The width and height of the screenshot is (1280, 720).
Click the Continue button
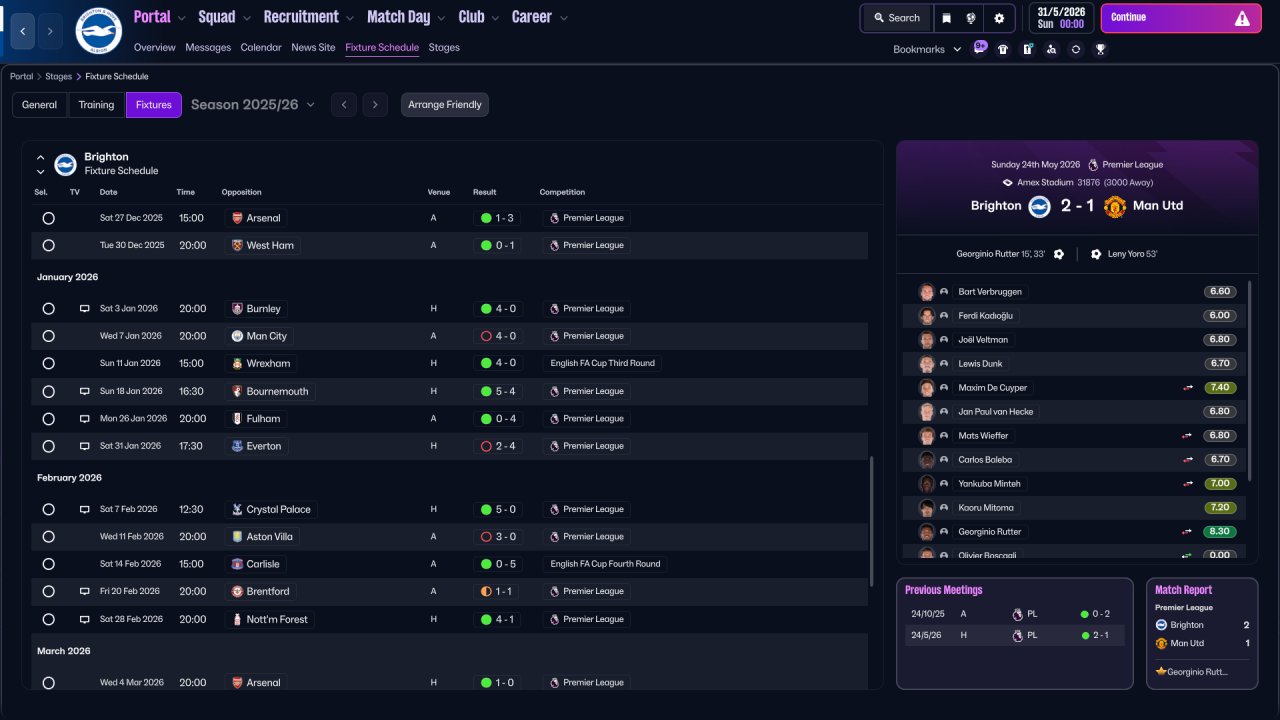[1181, 18]
